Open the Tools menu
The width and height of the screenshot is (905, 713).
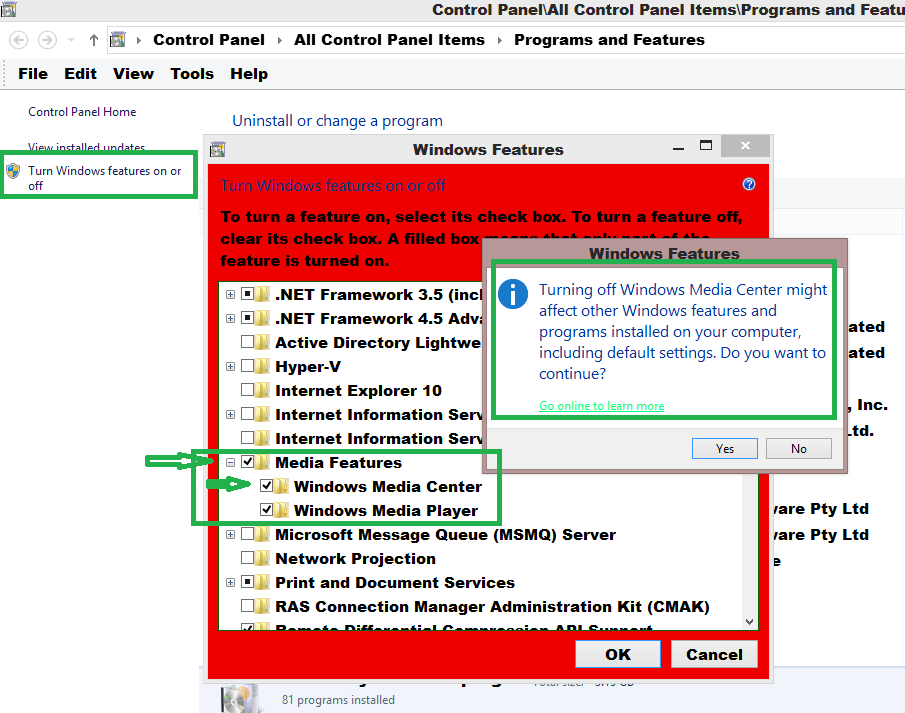pyautogui.click(x=192, y=74)
